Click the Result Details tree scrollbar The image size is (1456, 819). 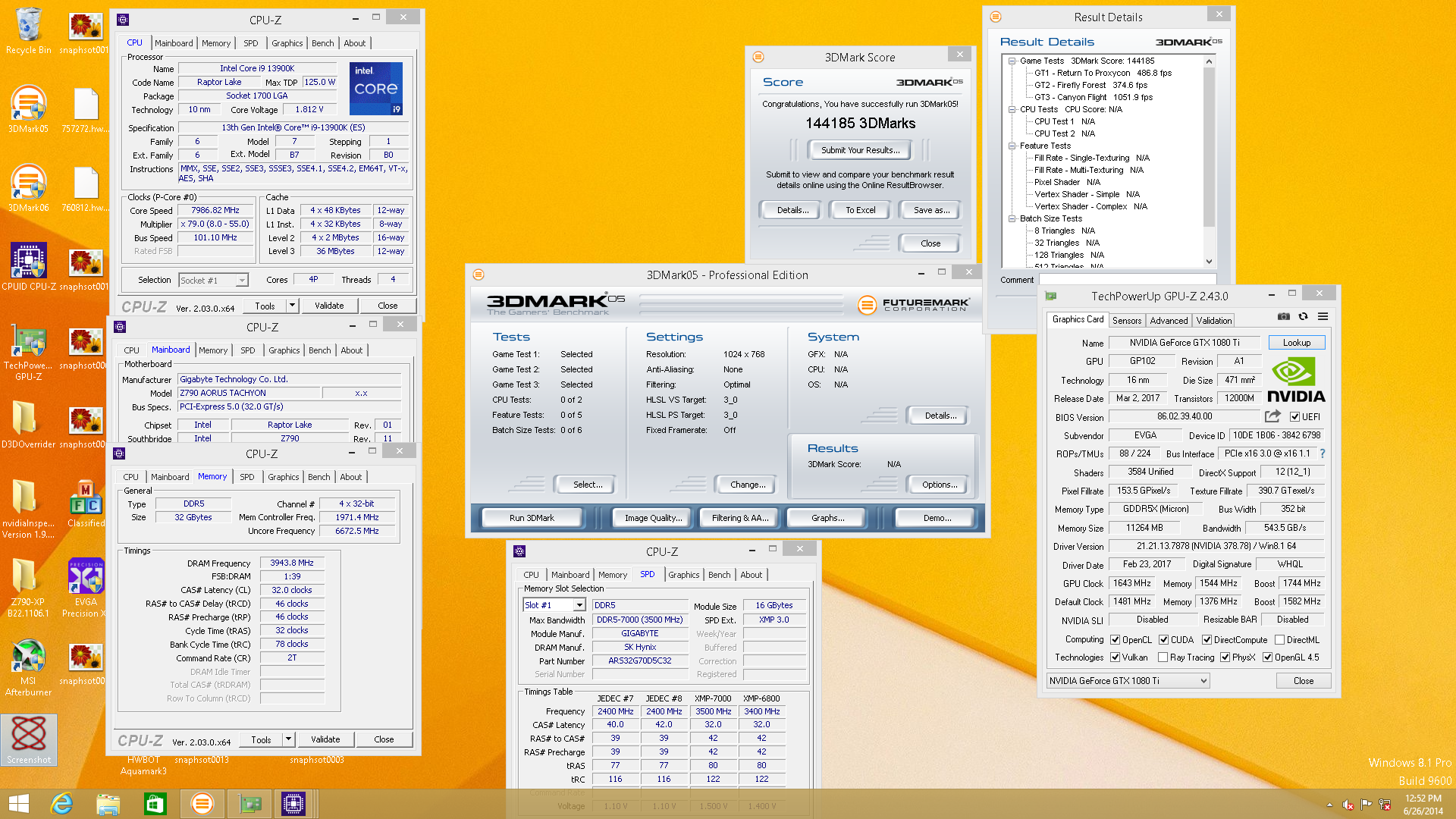[x=1209, y=162]
